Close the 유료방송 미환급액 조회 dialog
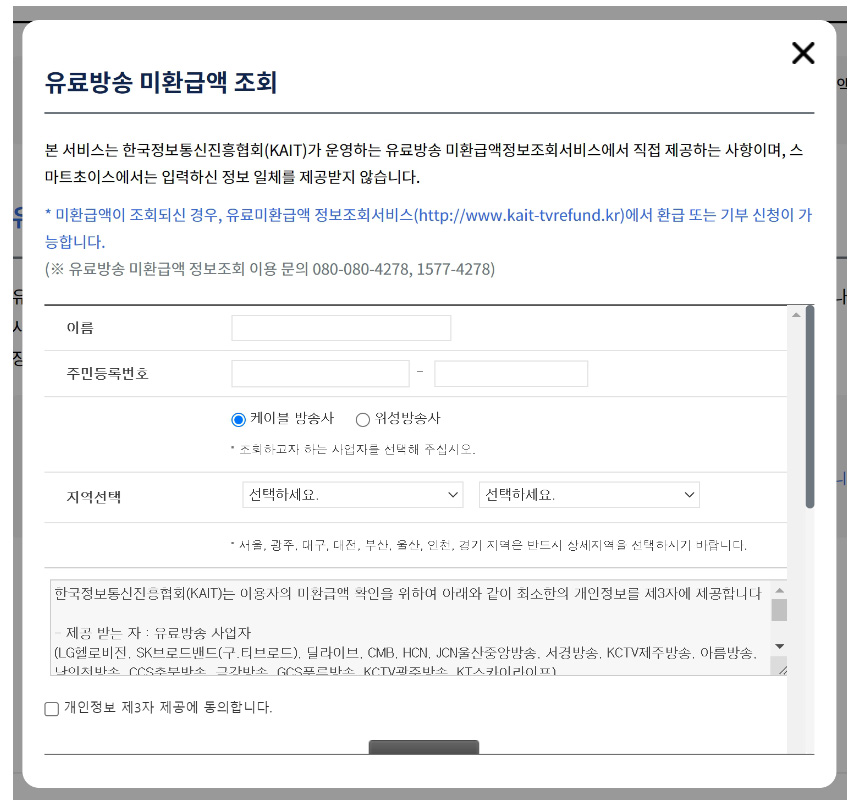Screen dimensions: 860x811 coord(803,53)
